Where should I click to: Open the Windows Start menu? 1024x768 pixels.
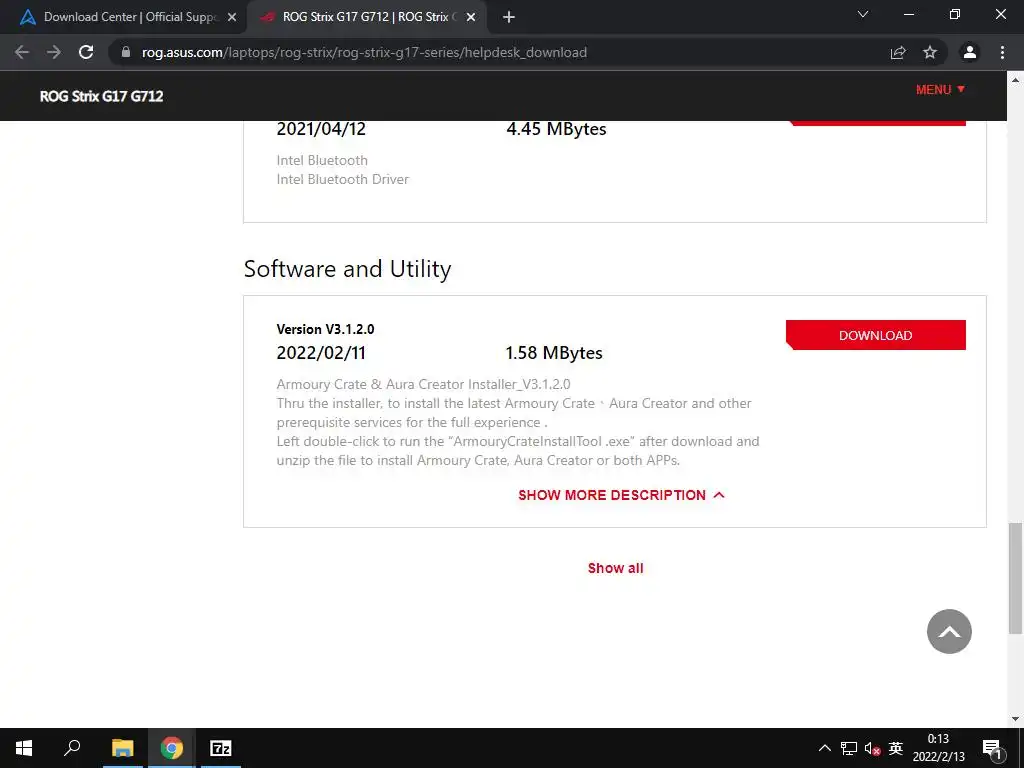(24, 748)
